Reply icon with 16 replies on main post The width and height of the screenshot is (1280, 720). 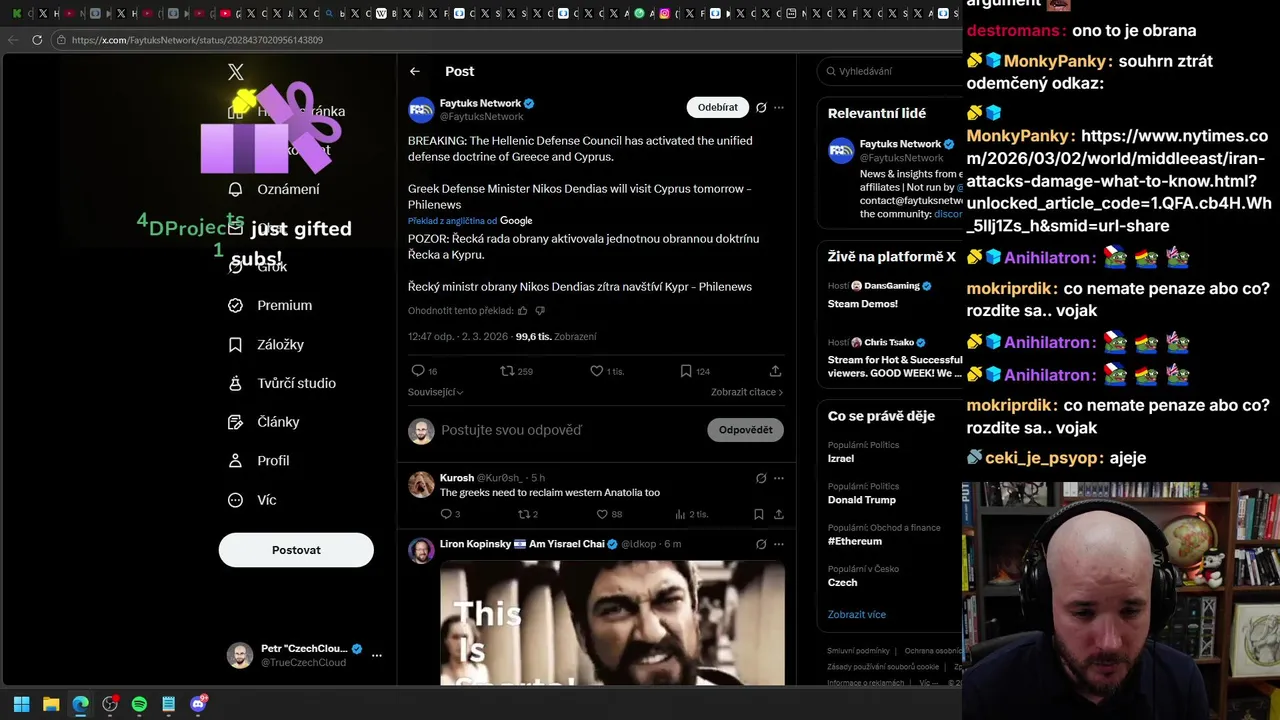pyautogui.click(x=418, y=371)
